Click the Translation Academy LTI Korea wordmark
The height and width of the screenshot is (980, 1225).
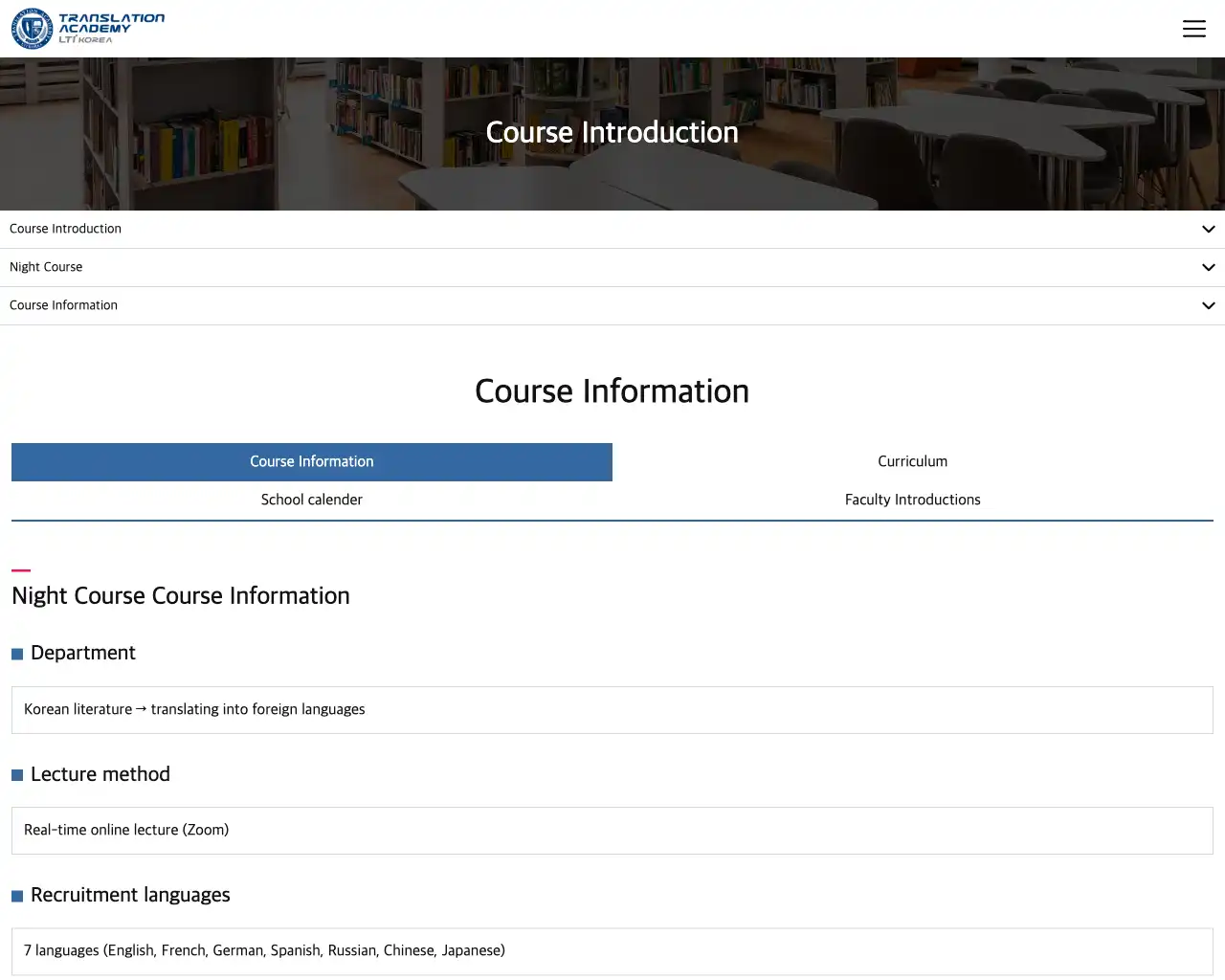pyautogui.click(x=111, y=29)
